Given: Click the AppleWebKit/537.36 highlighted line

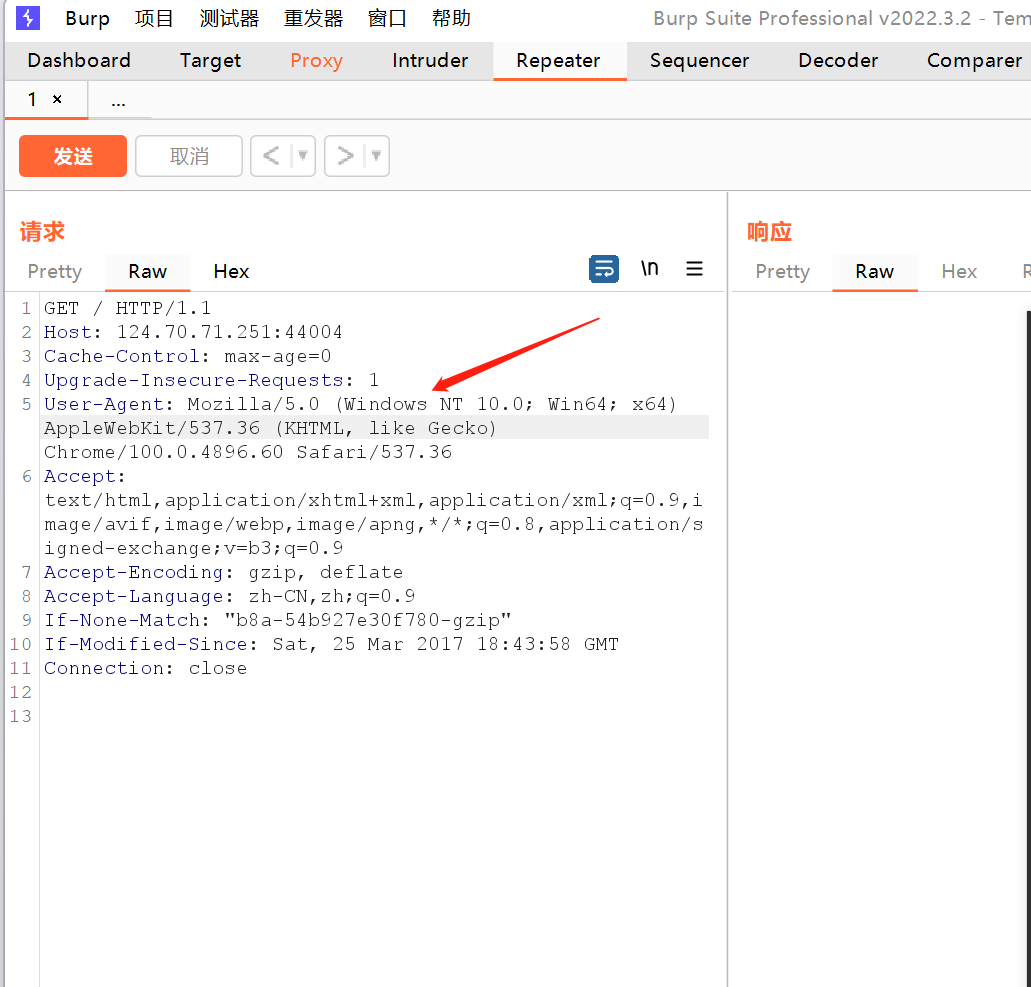Looking at the screenshot, I should 376,428.
